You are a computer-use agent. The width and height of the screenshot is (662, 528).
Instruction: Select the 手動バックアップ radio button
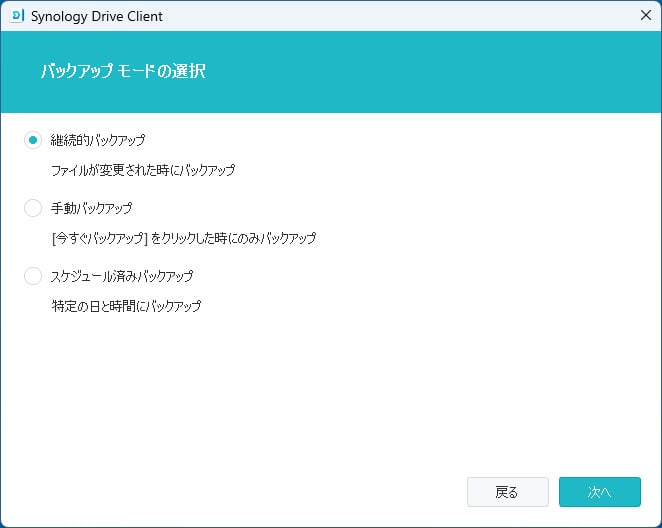[34, 209]
